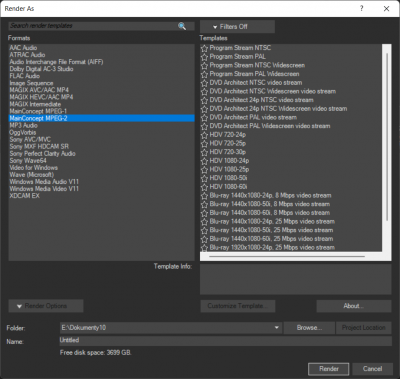This screenshot has width=400, height=379.
Task: Toggle favorite star for HDV 1080-60i
Action: pyautogui.click(x=204, y=187)
